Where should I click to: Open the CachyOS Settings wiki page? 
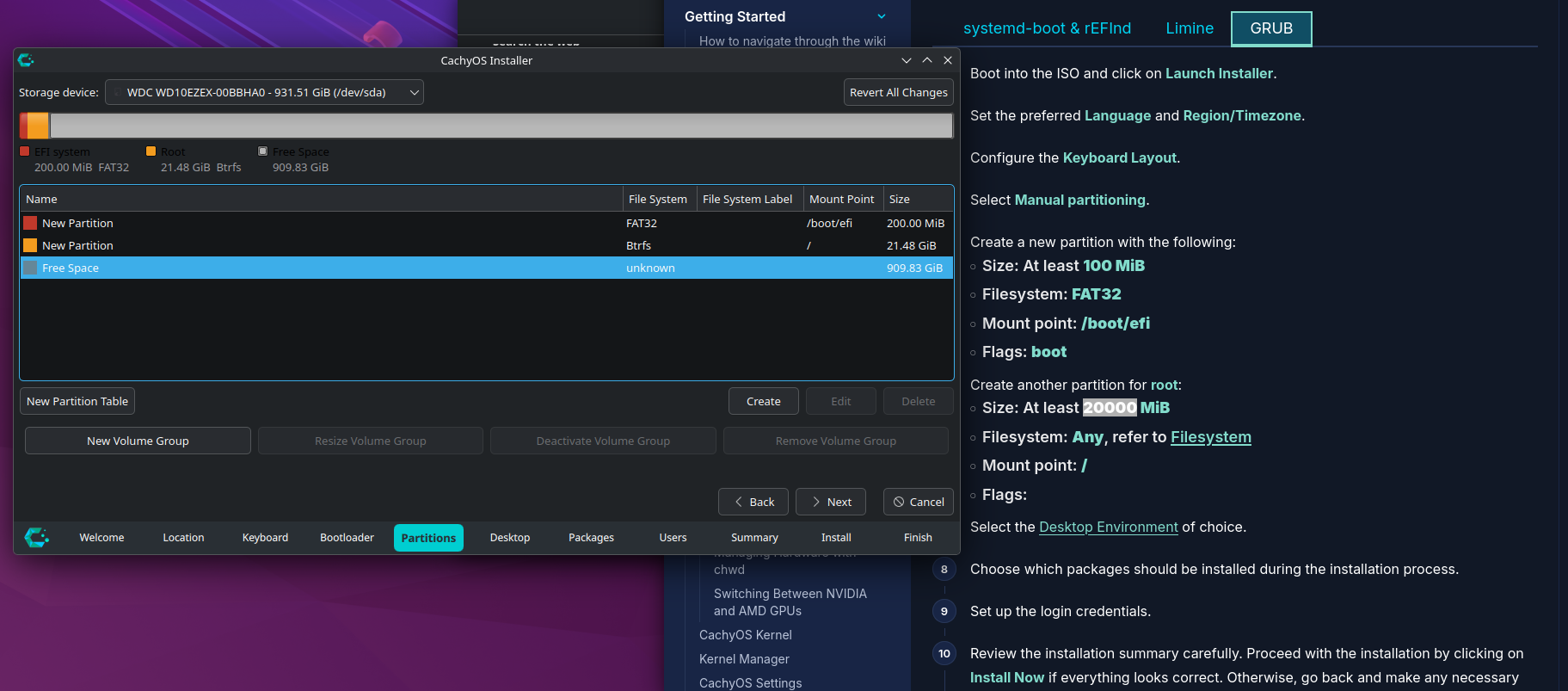click(750, 683)
